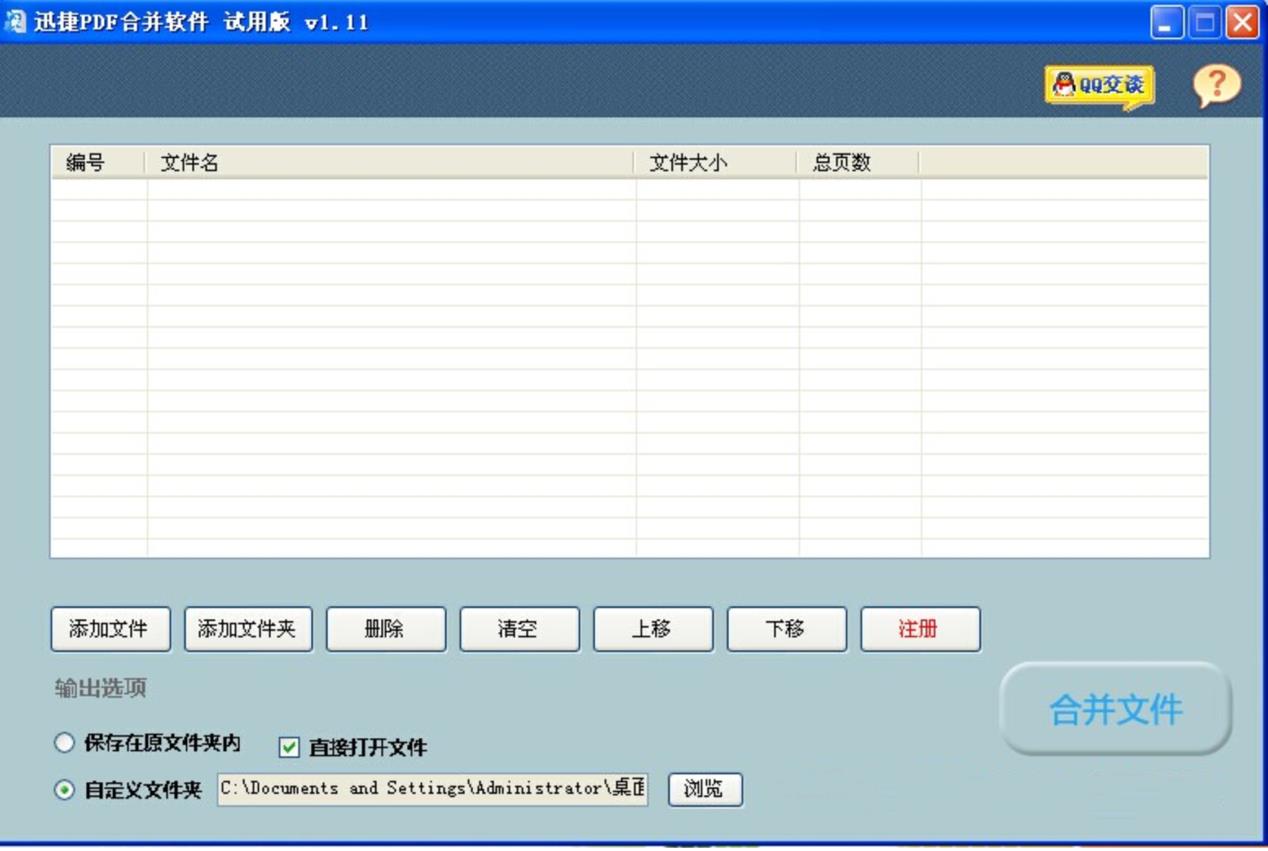Screen dimensions: 1268x851
Task: Move selected file up using 上移
Action: coord(653,629)
